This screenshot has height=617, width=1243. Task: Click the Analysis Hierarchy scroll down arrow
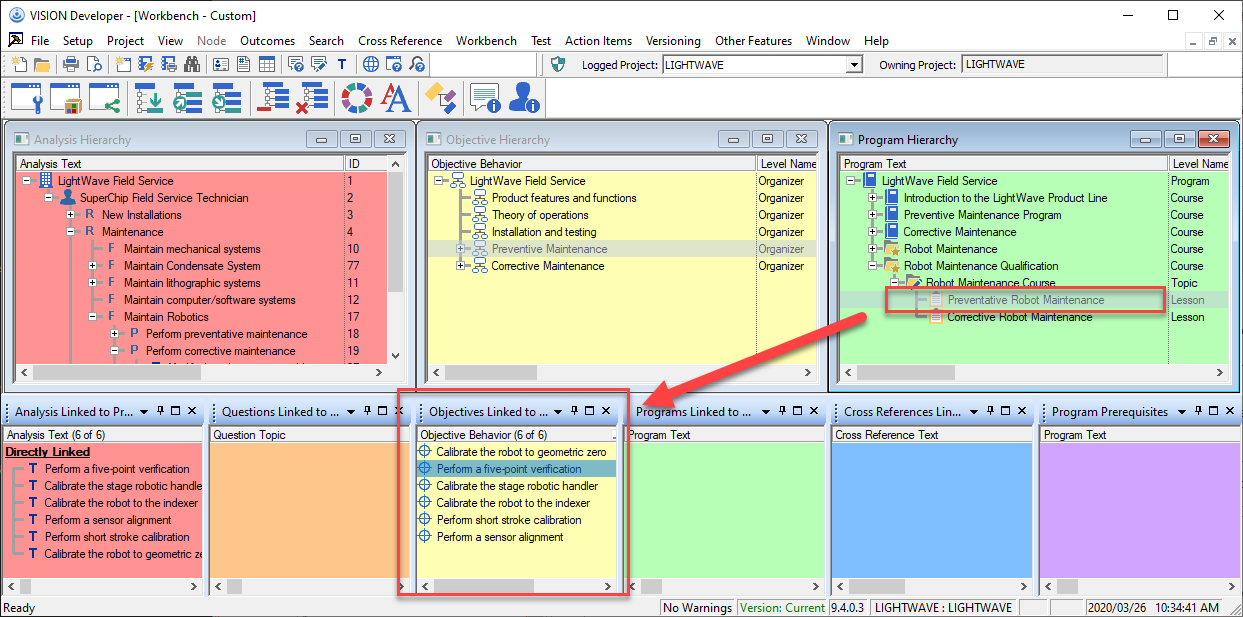pos(396,356)
